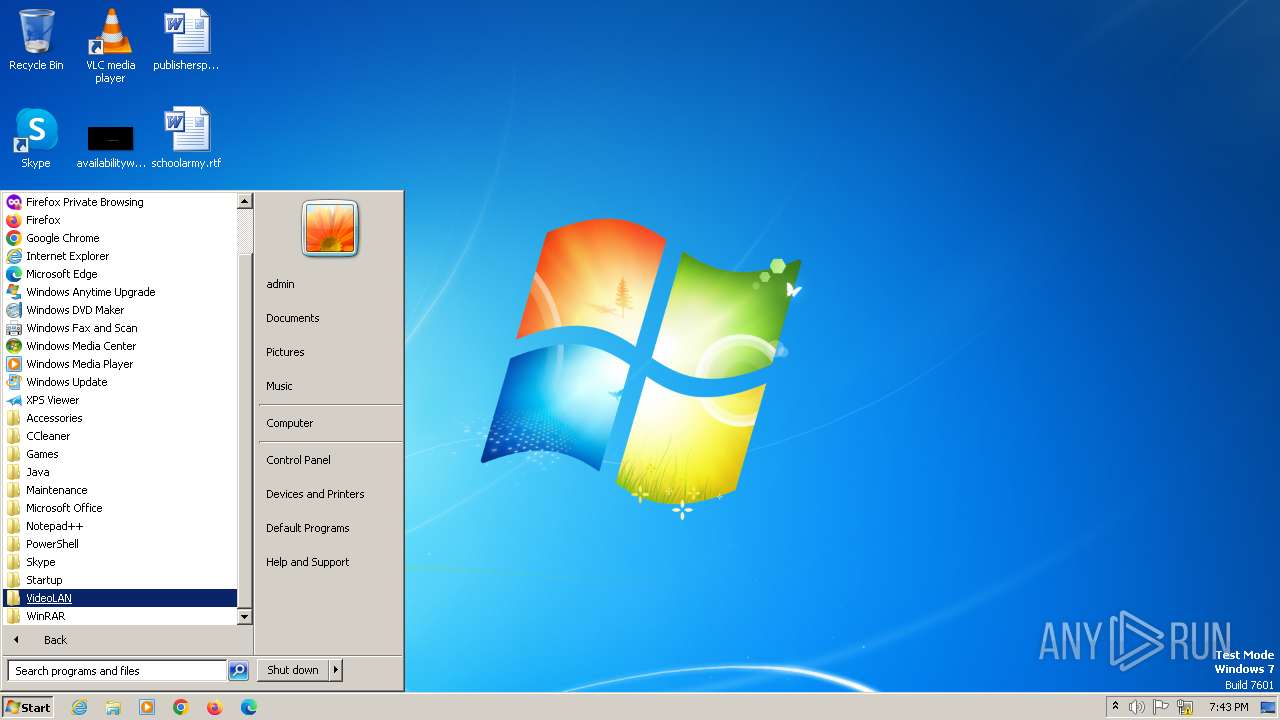This screenshot has height=720, width=1280.
Task: Expand the Maintenance folder
Action: coord(120,490)
